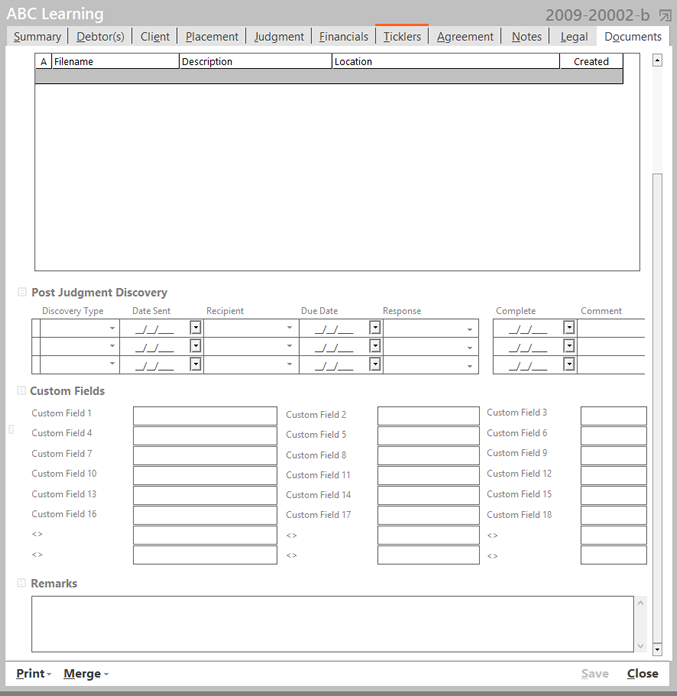677x696 pixels.
Task: Open first row Complete date picker
Action: point(569,328)
